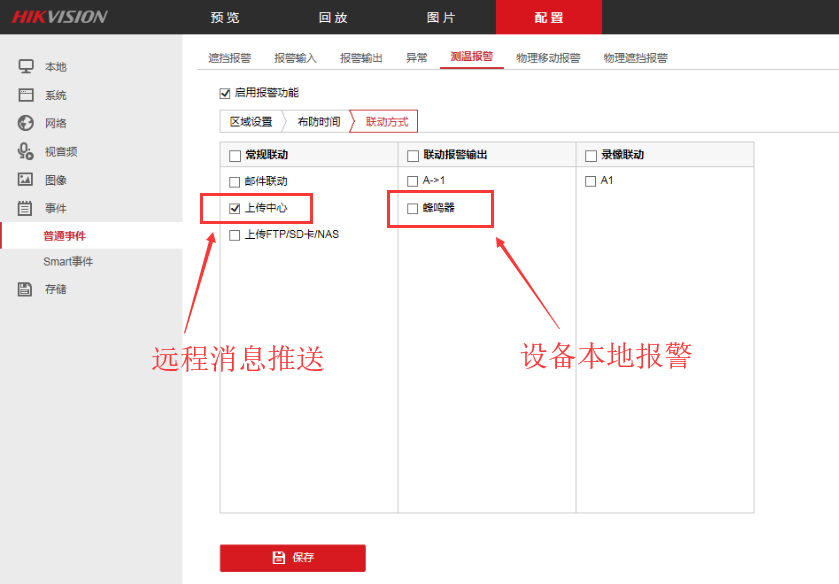Image resolution: width=839 pixels, height=584 pixels.
Task: Click the globe icon beside 网络
Action: pyautogui.click(x=26, y=123)
